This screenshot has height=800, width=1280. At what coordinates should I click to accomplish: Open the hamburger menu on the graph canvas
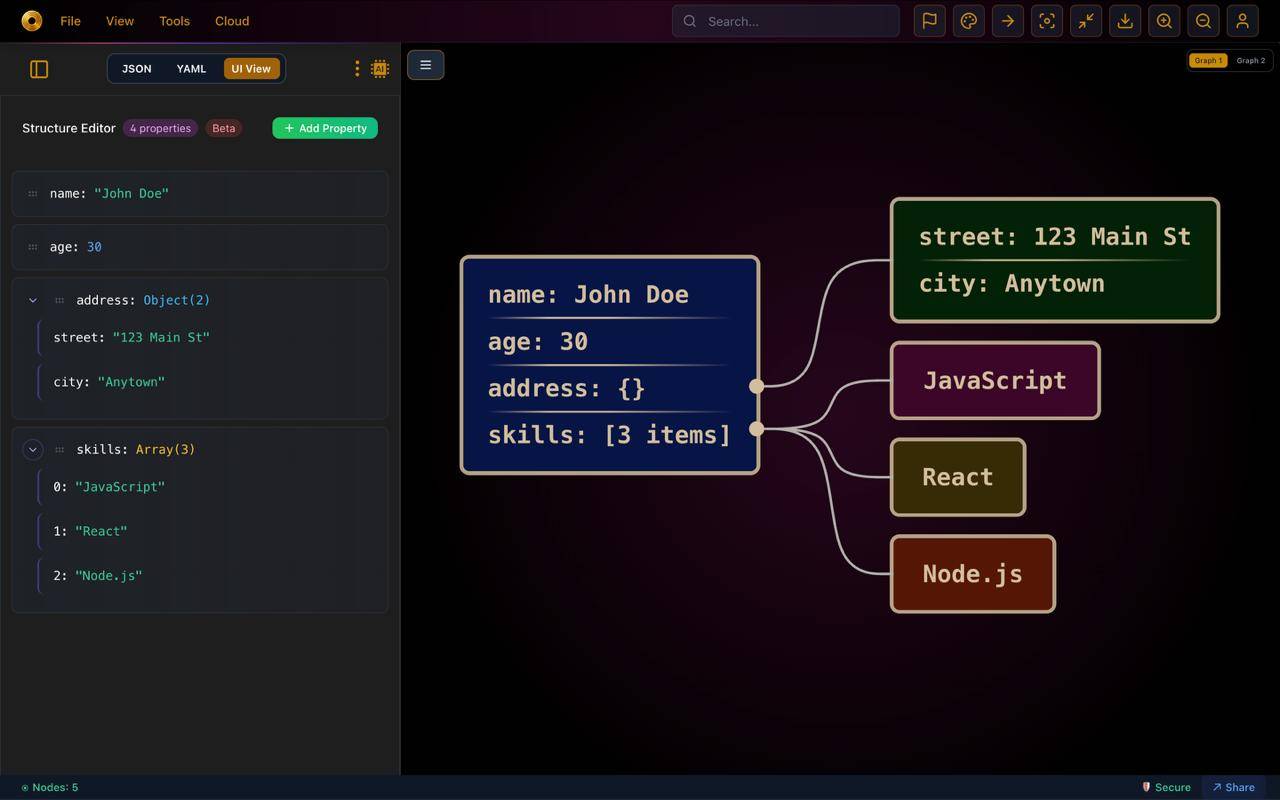click(425, 65)
